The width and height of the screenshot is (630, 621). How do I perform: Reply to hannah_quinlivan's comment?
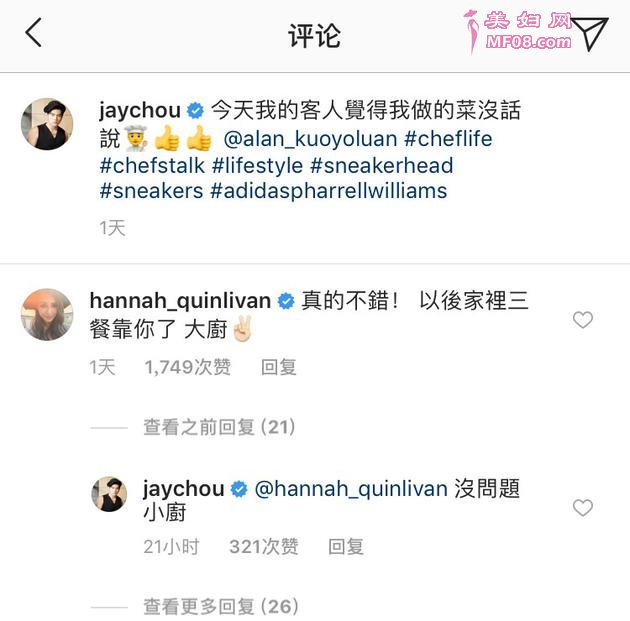[x=279, y=367]
